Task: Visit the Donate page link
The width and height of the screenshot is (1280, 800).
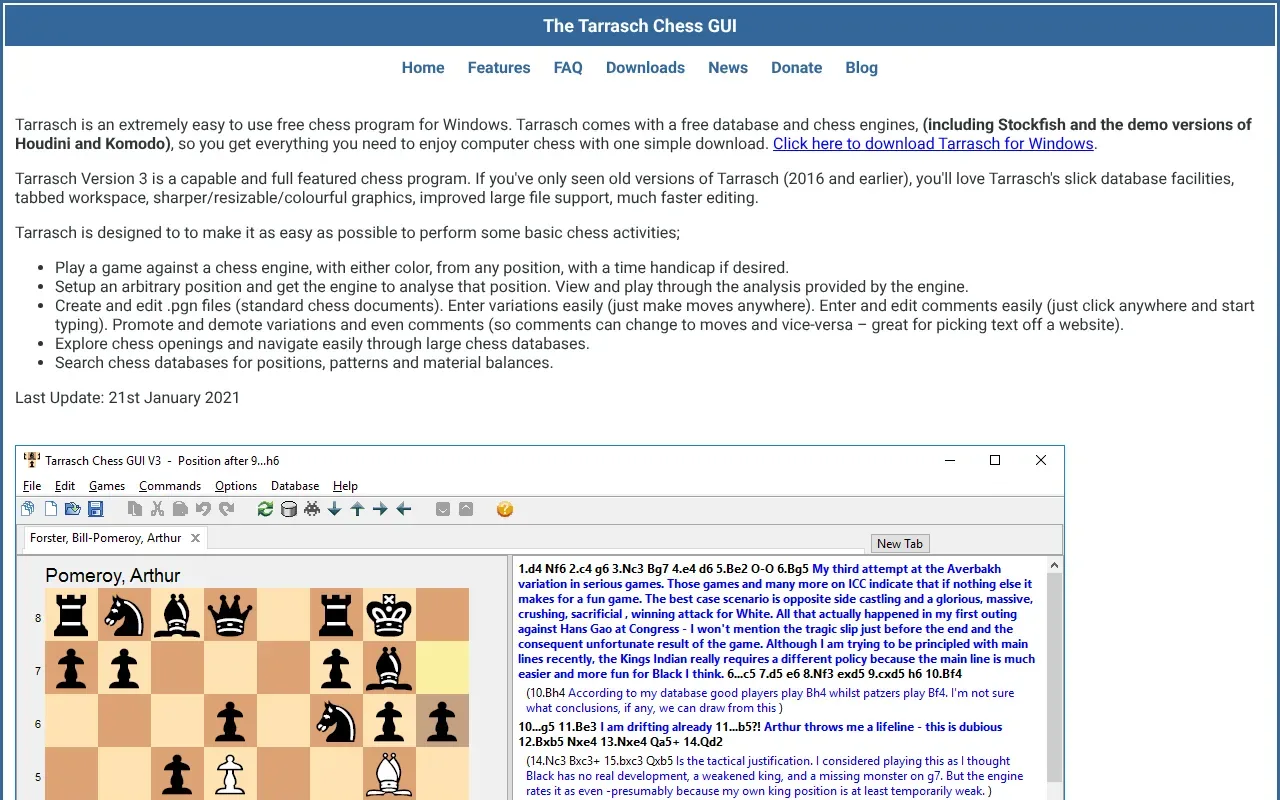Action: tap(796, 67)
